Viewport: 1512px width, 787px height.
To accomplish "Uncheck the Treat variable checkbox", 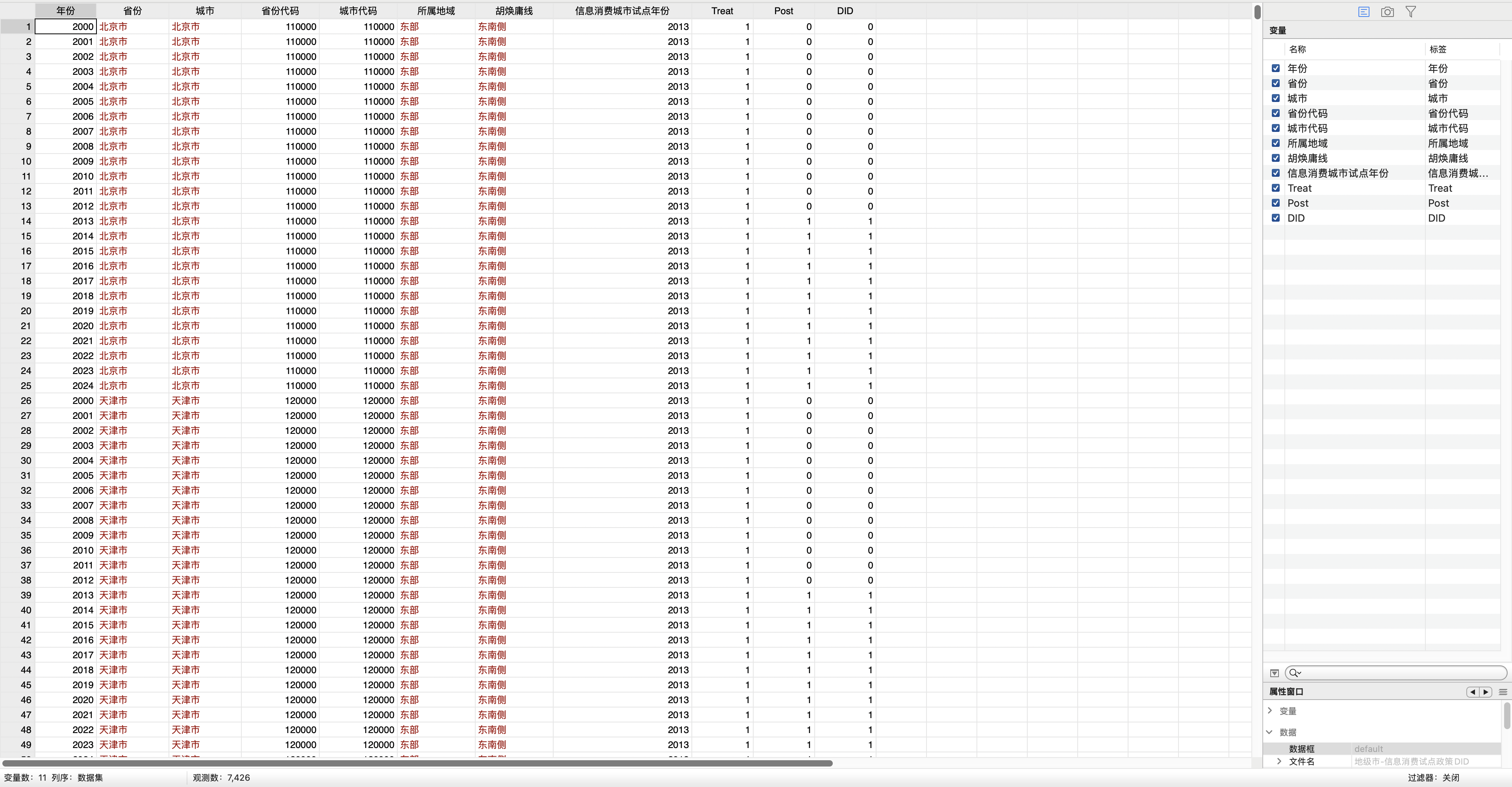I will tap(1275, 188).
